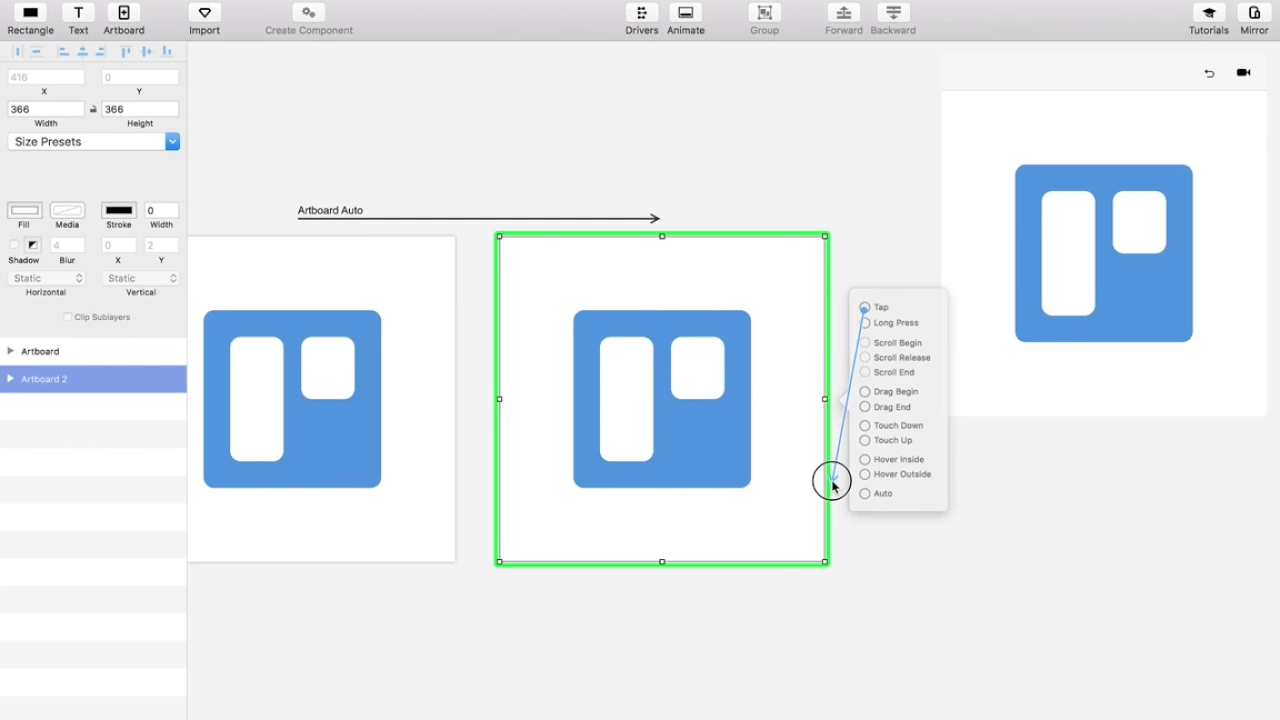Click align vertical centers icon

[146, 51]
